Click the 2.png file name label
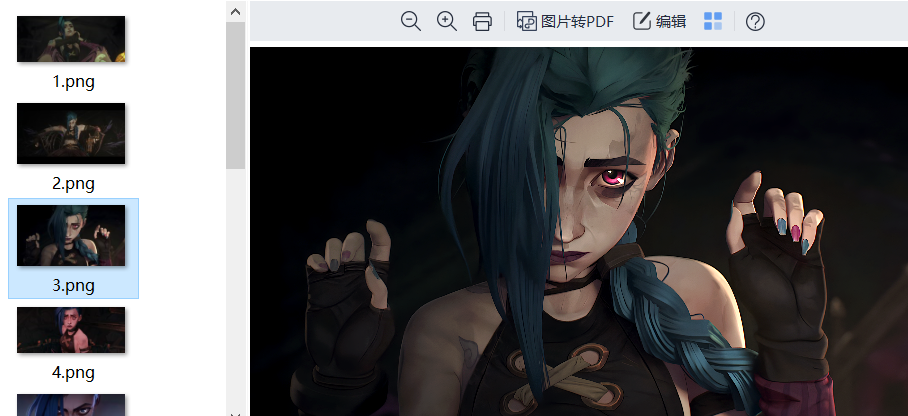The height and width of the screenshot is (416, 908). 73,183
